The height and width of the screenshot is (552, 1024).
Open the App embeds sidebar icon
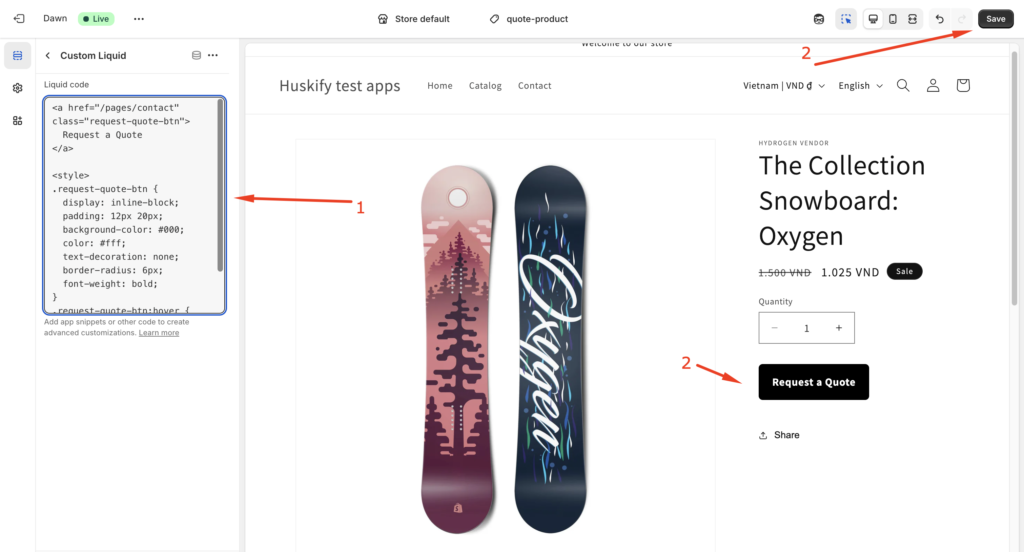point(17,121)
